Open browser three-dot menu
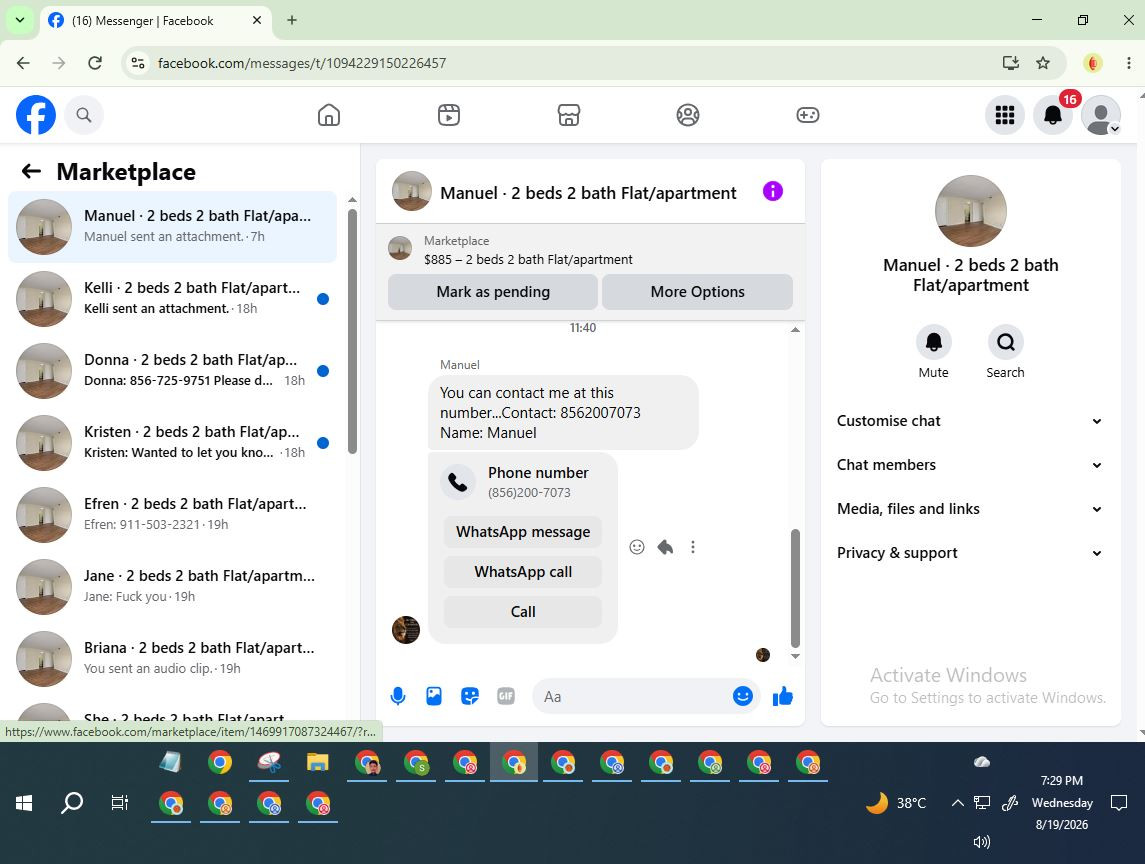Image resolution: width=1145 pixels, height=864 pixels. coord(1128,63)
